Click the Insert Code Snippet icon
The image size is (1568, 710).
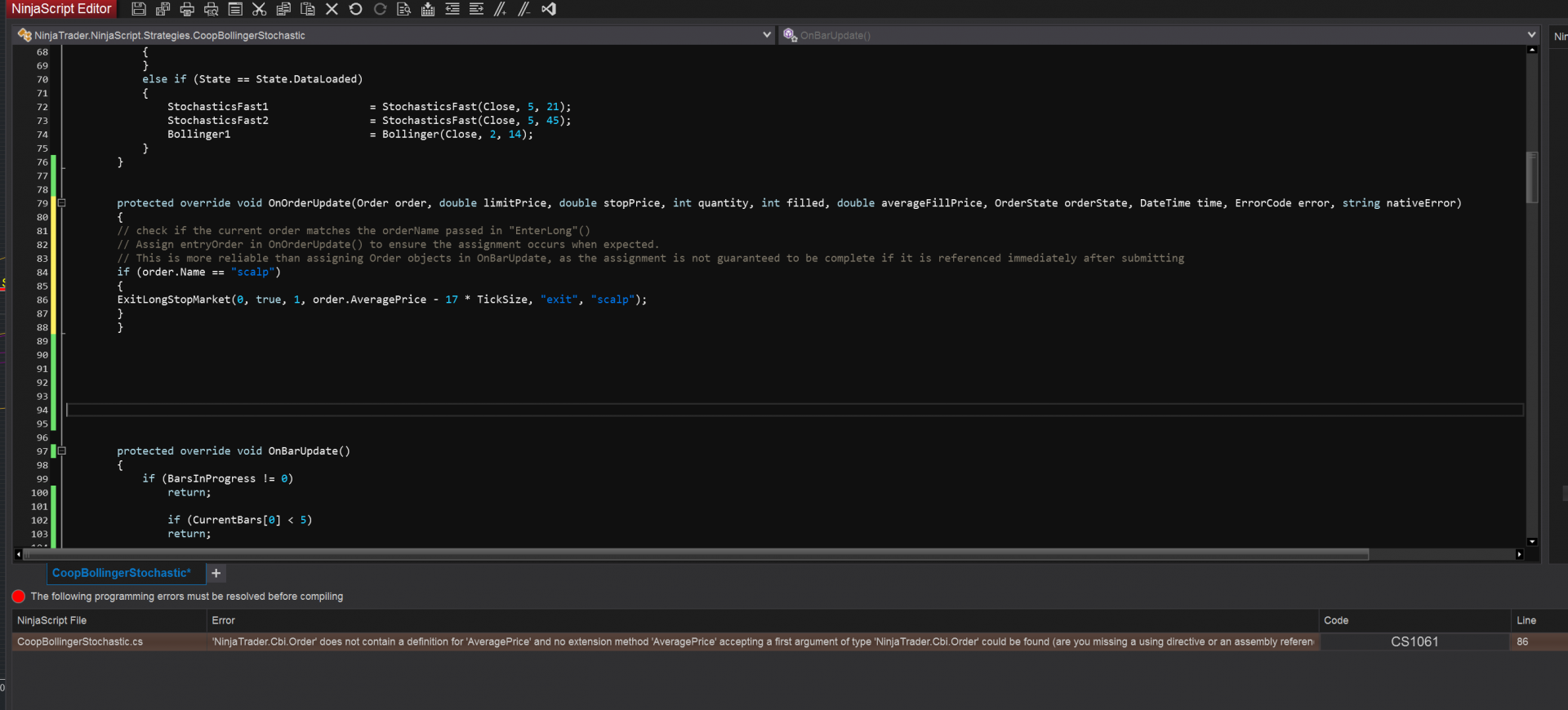click(x=428, y=9)
